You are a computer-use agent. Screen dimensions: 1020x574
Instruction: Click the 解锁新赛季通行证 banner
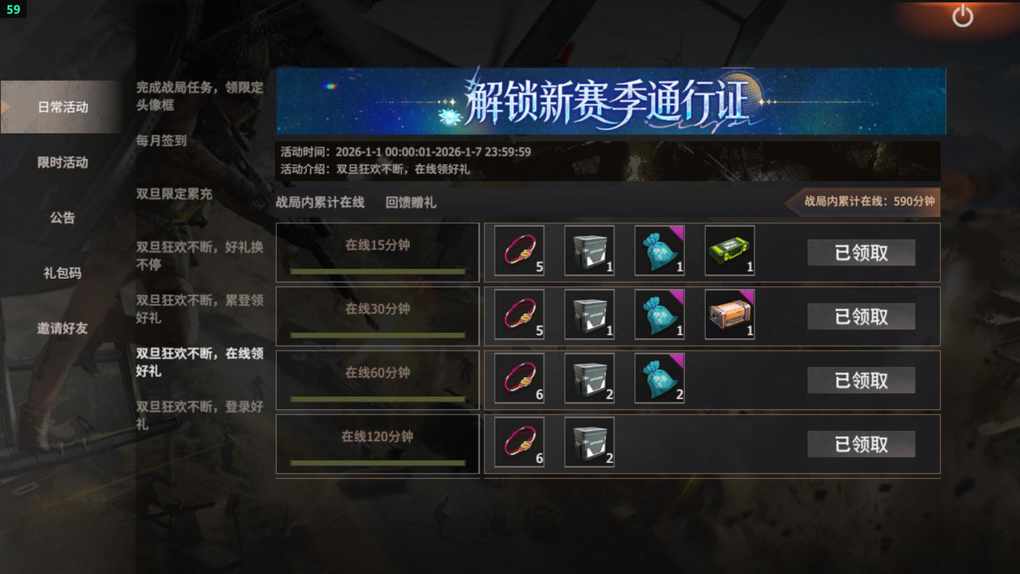611,102
